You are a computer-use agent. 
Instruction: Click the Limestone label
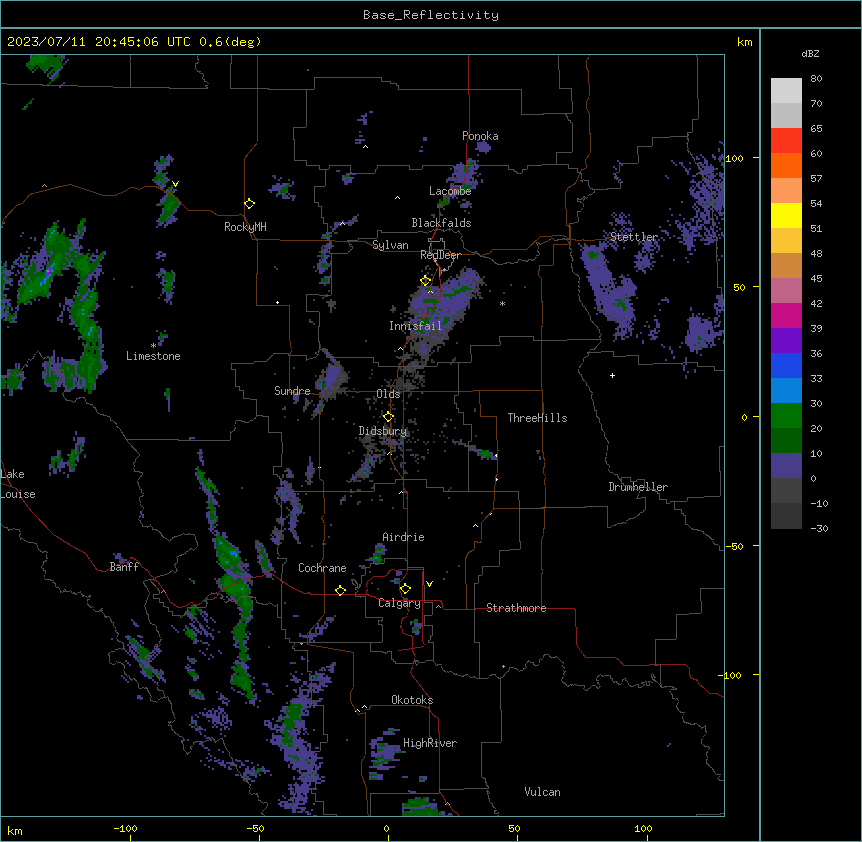[153, 356]
